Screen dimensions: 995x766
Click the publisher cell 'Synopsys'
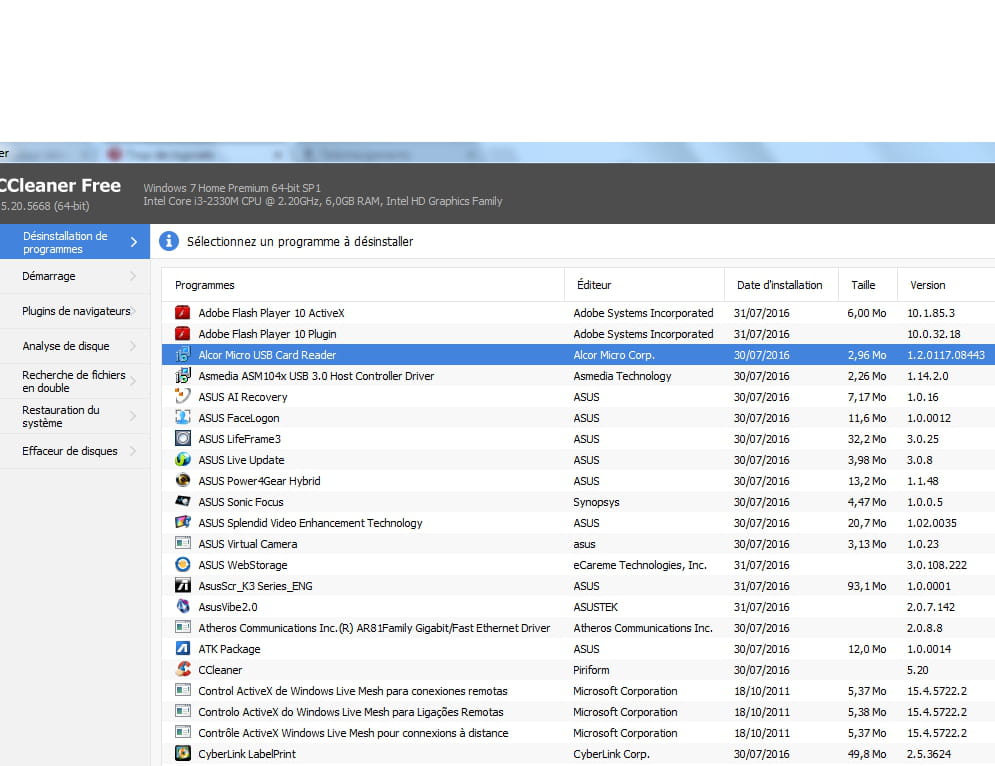pyautogui.click(x=596, y=502)
